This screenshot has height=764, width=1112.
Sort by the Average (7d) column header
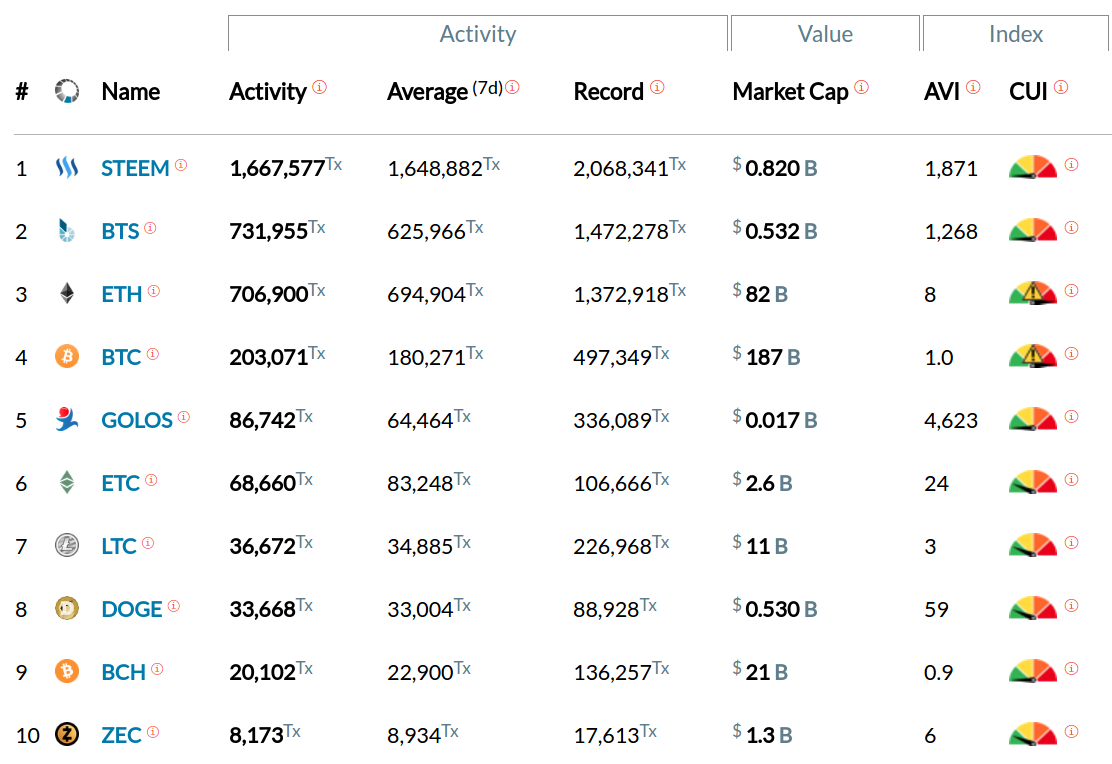click(x=445, y=92)
